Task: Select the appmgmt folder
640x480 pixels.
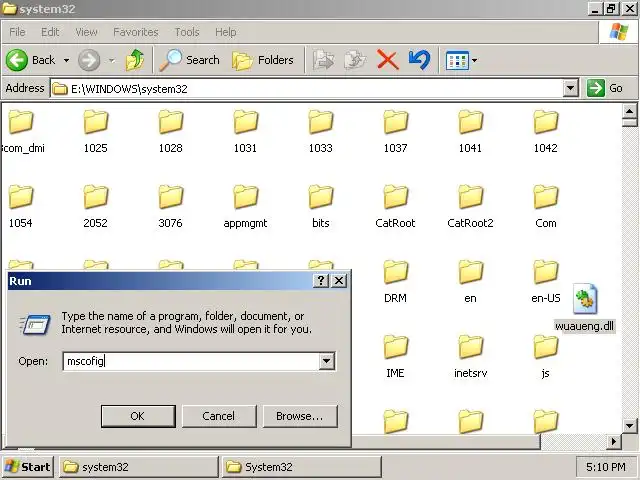Action: coord(245,207)
